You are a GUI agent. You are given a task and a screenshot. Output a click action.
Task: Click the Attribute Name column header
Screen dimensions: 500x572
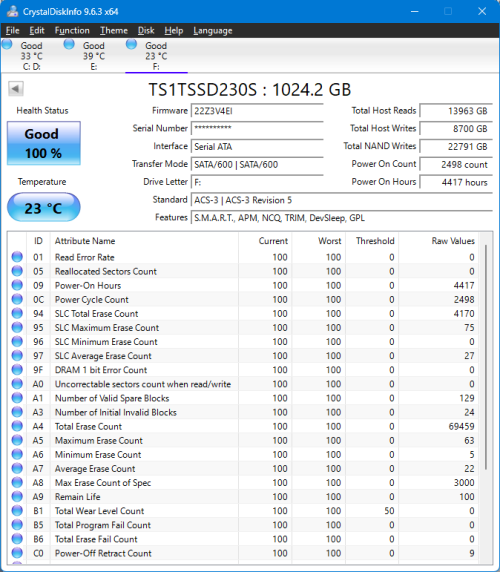coord(144,241)
